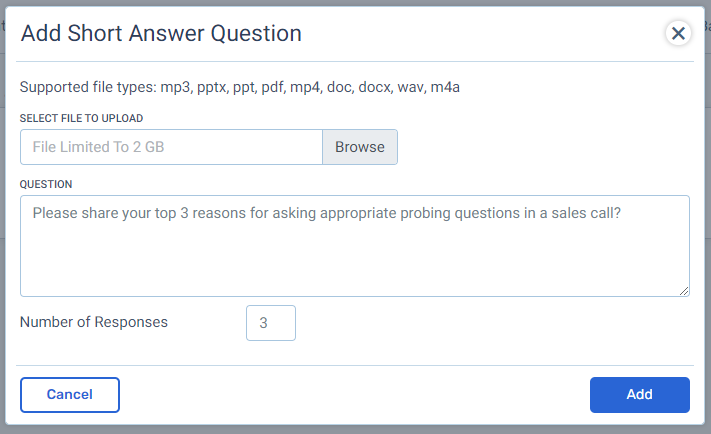Cancel adding the short answer question
Image resolution: width=711 pixels, height=434 pixels.
click(x=70, y=395)
